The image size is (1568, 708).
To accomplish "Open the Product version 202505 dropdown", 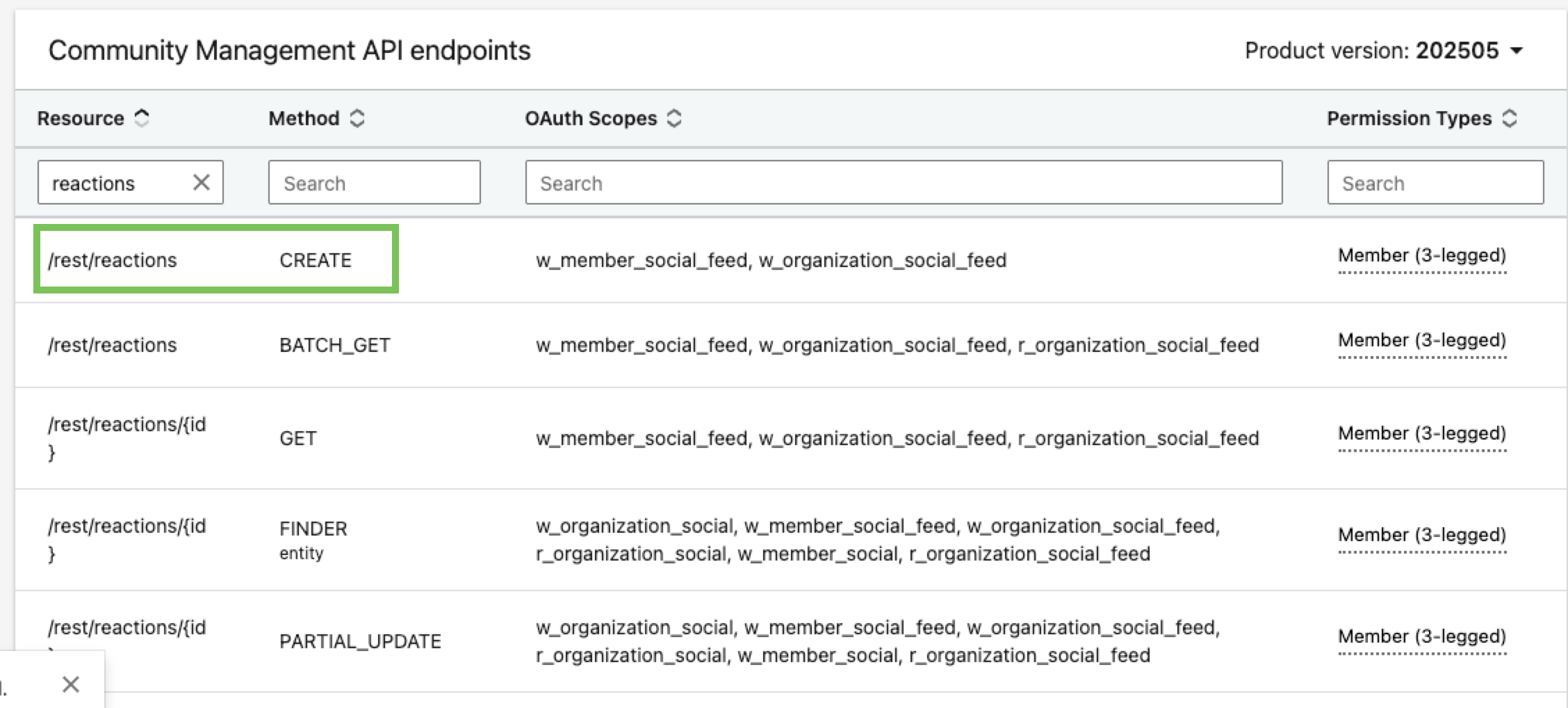I will [1383, 51].
